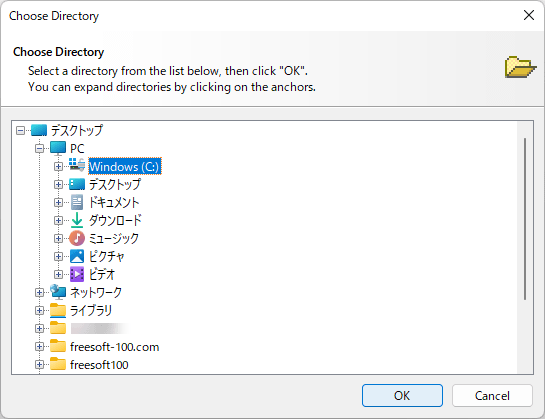Viewport: 545px width, 419px height.
Task: Collapse the root デスクトップ node
Action: pos(21,131)
